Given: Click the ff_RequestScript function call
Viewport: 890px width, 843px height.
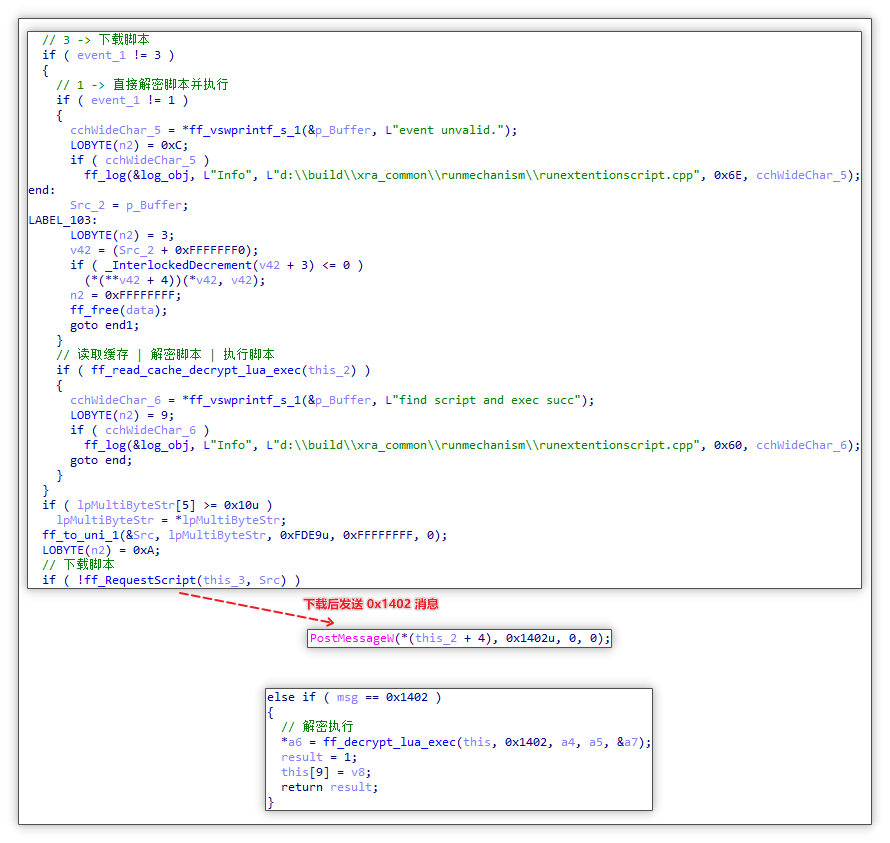Looking at the screenshot, I should (x=139, y=580).
